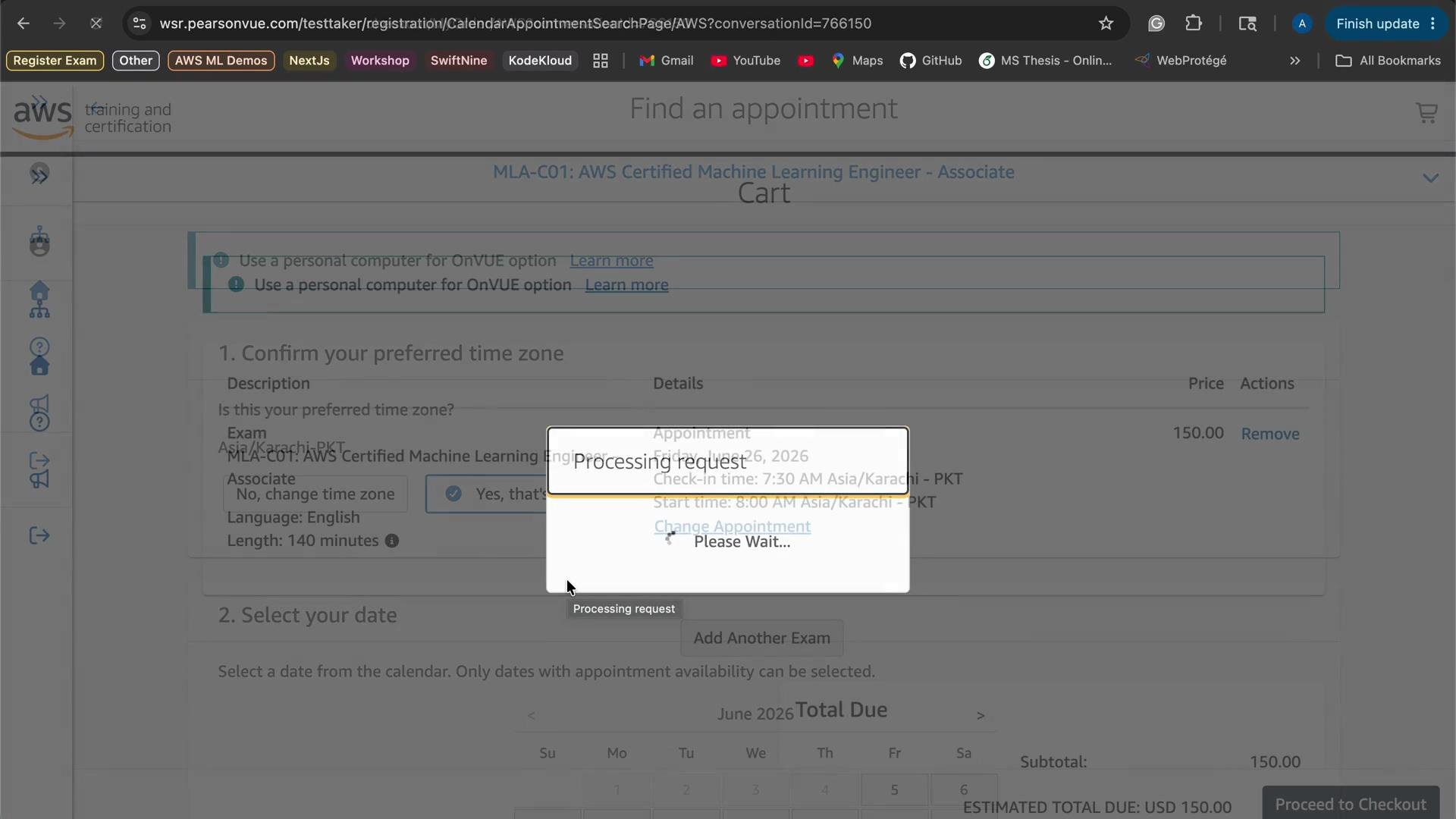Select June 5 on the calendar
Viewport: 1456px width, 819px height.
pyautogui.click(x=895, y=790)
